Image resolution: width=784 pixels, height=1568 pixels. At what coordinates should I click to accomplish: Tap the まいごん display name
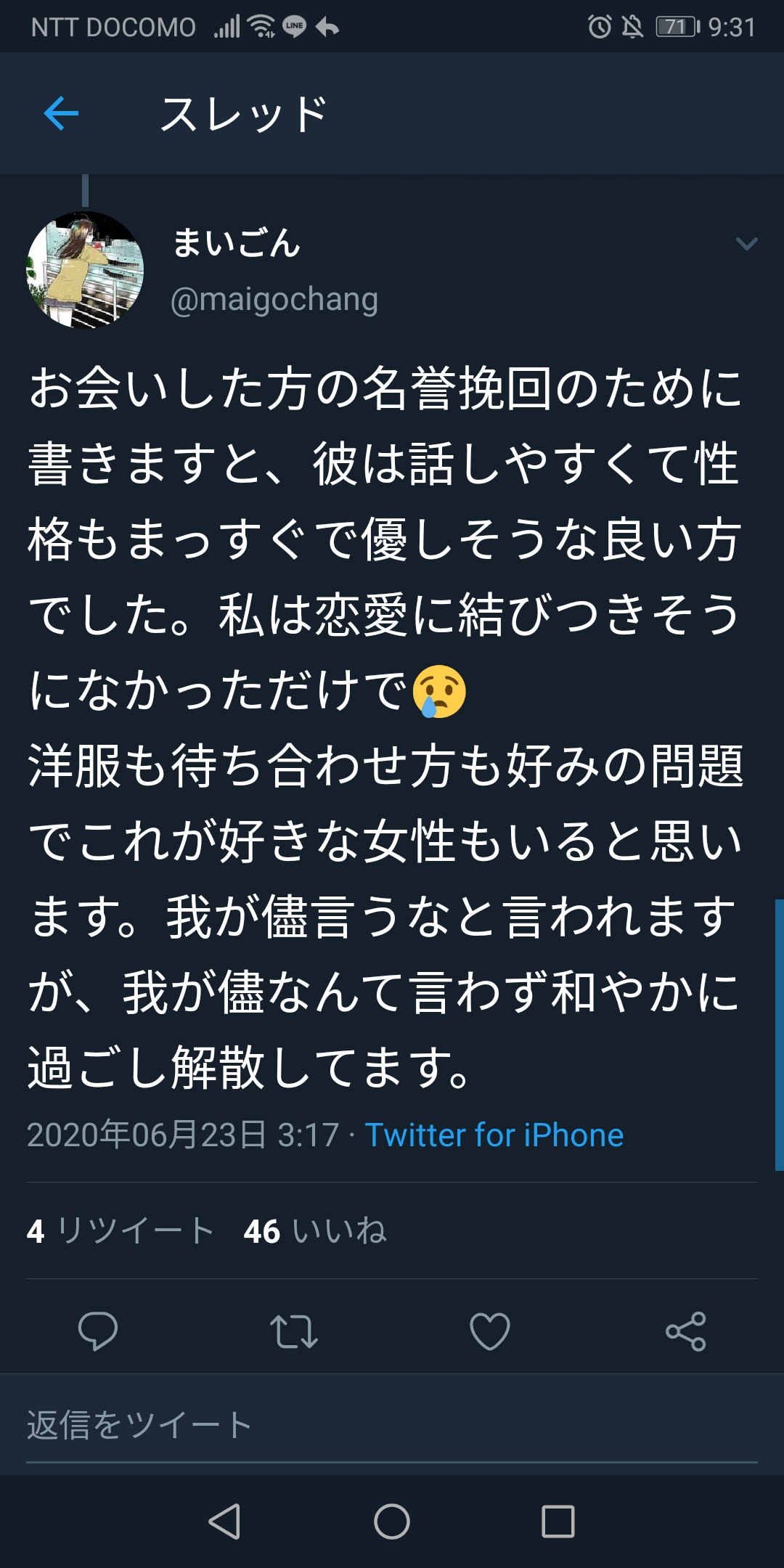pyautogui.click(x=237, y=242)
